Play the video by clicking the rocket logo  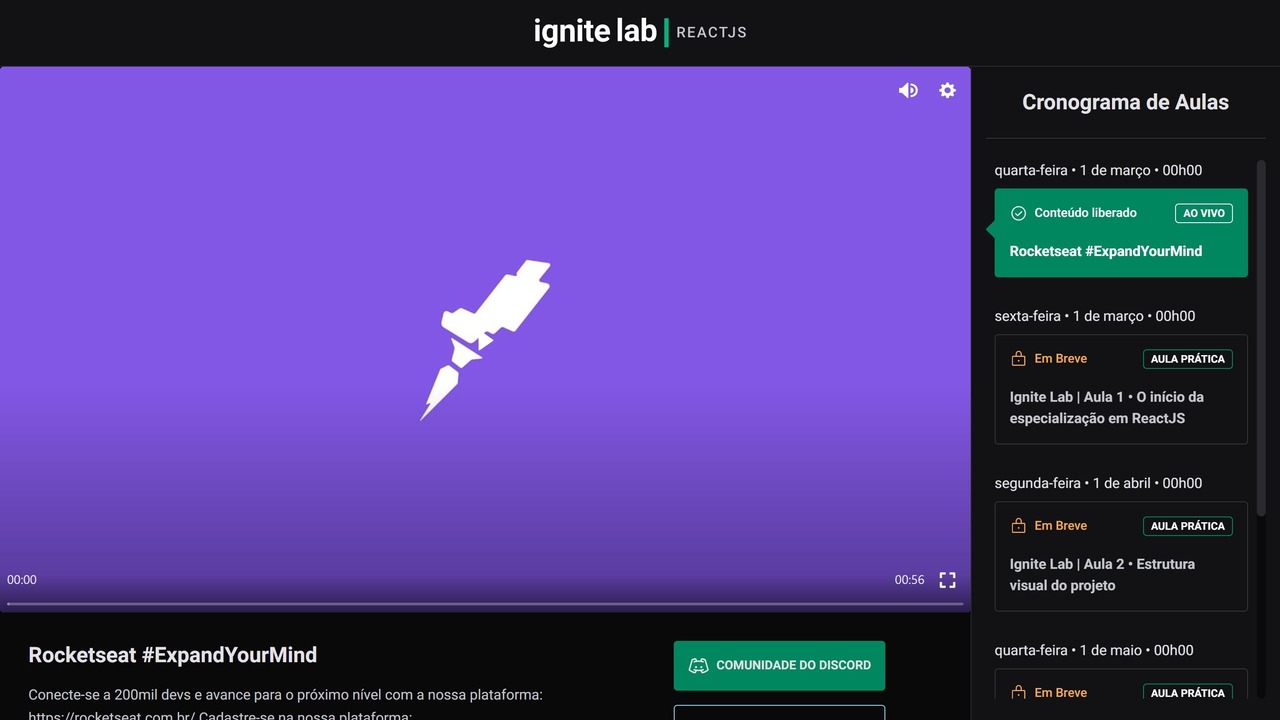click(485, 340)
